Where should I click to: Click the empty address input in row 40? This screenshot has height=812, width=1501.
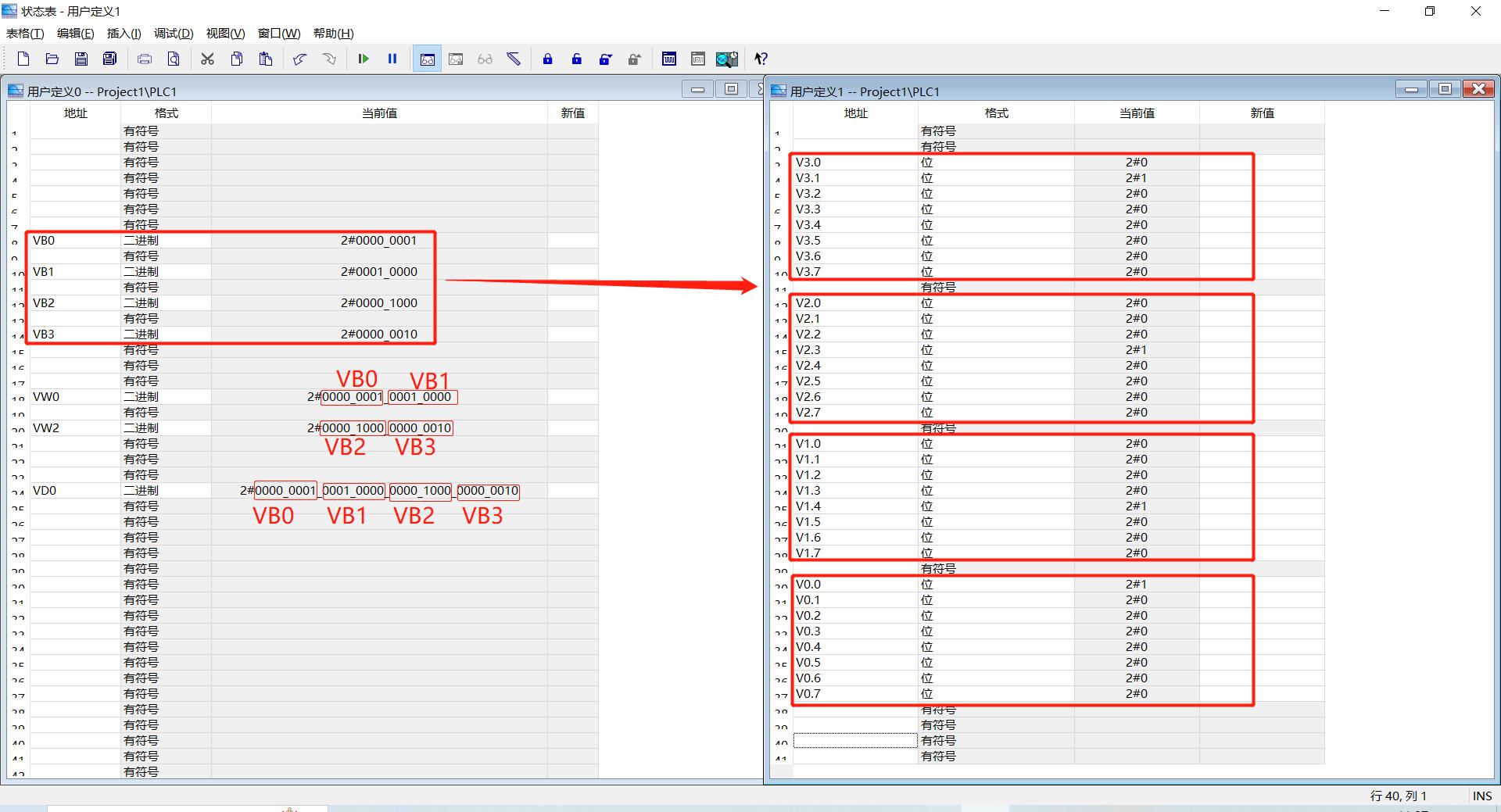(855, 740)
